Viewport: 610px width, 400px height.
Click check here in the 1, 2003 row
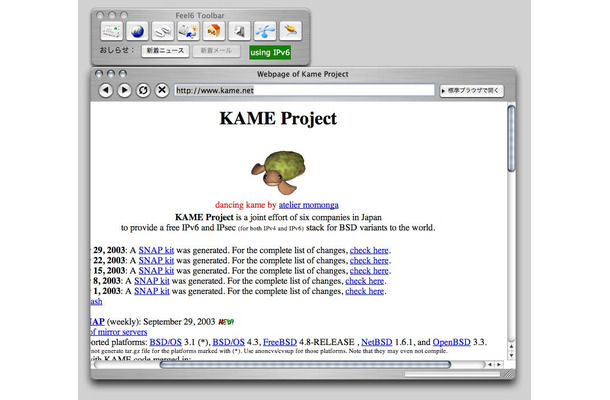pos(365,291)
